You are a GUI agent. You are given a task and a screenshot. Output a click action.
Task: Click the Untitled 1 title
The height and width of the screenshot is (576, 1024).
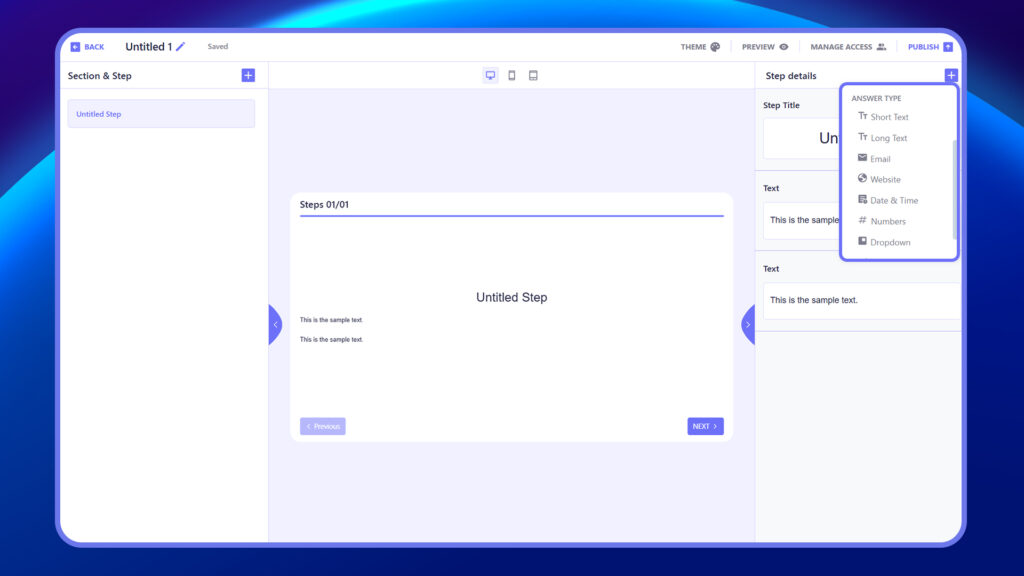tap(148, 46)
